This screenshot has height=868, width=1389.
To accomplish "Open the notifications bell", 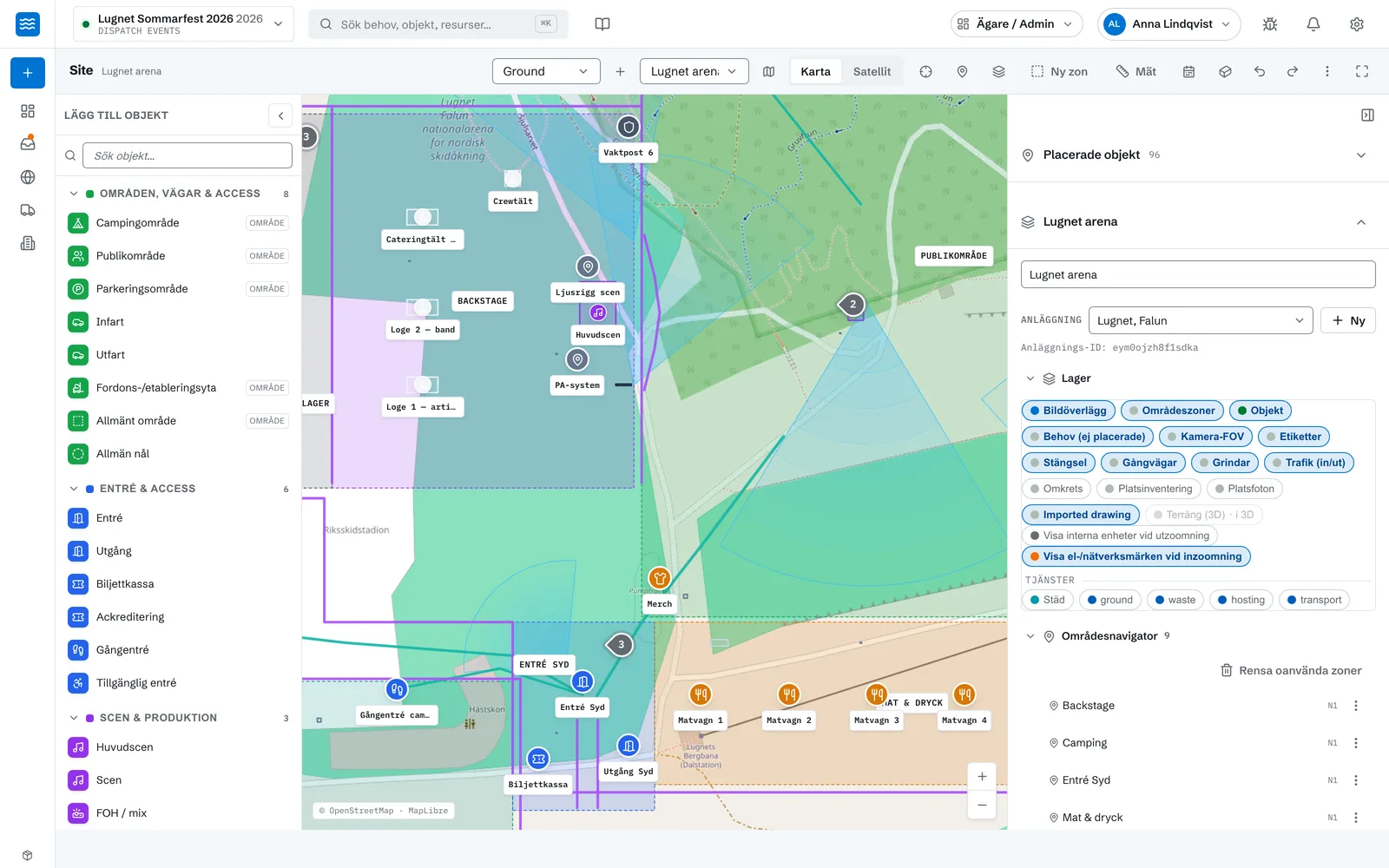I will pyautogui.click(x=1313, y=24).
